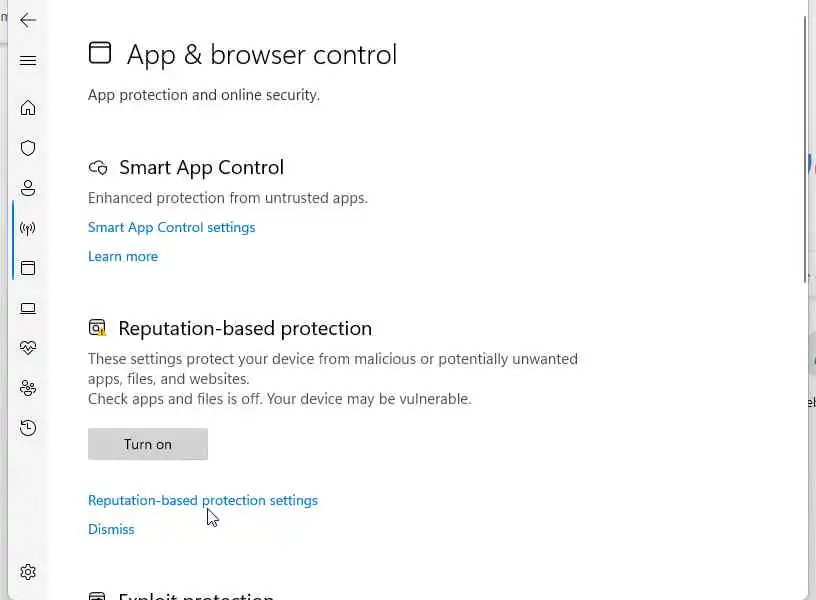Click the Reputation-based protection warning icon
Viewport: 816px width, 600px height.
(97, 328)
